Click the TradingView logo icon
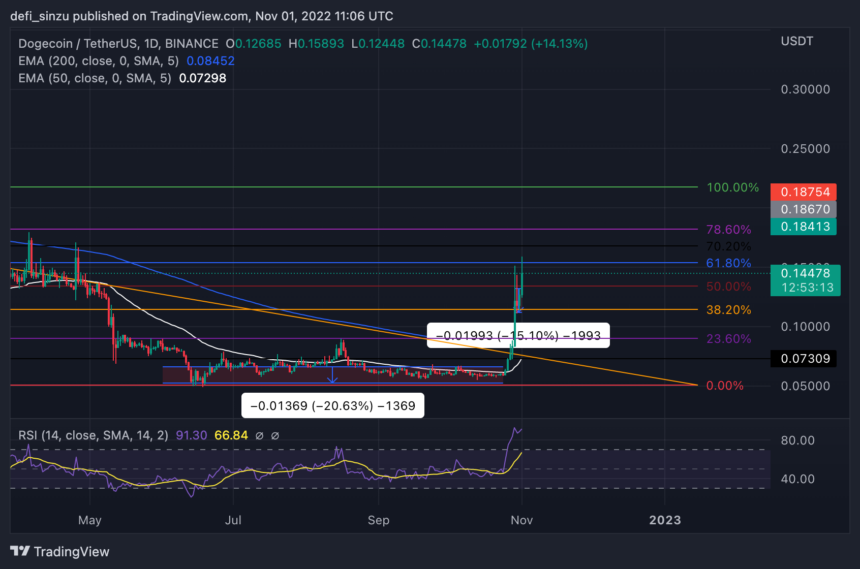This screenshot has width=860, height=569. click(x=20, y=551)
